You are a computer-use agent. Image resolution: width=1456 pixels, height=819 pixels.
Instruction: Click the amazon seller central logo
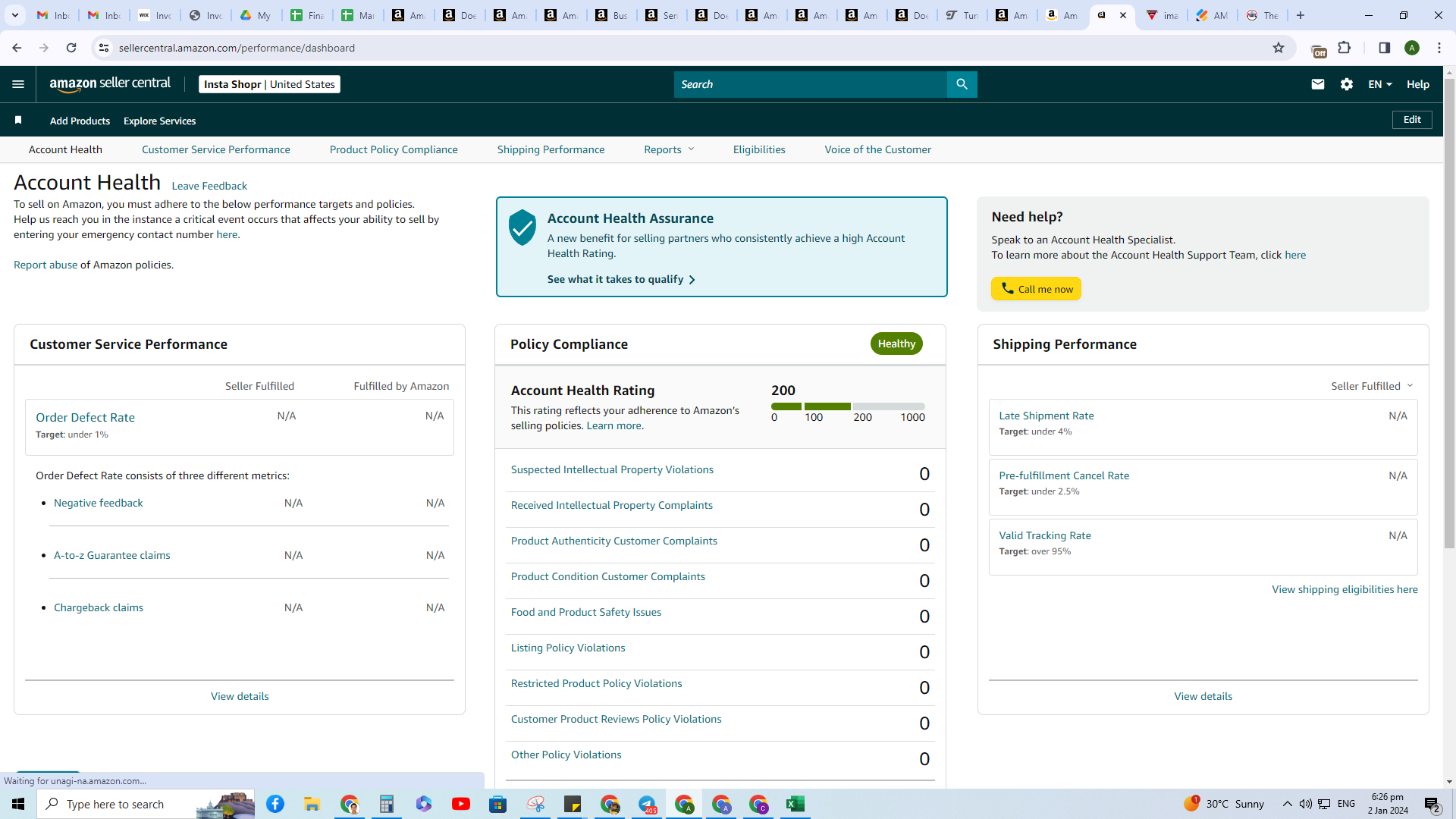tap(110, 84)
